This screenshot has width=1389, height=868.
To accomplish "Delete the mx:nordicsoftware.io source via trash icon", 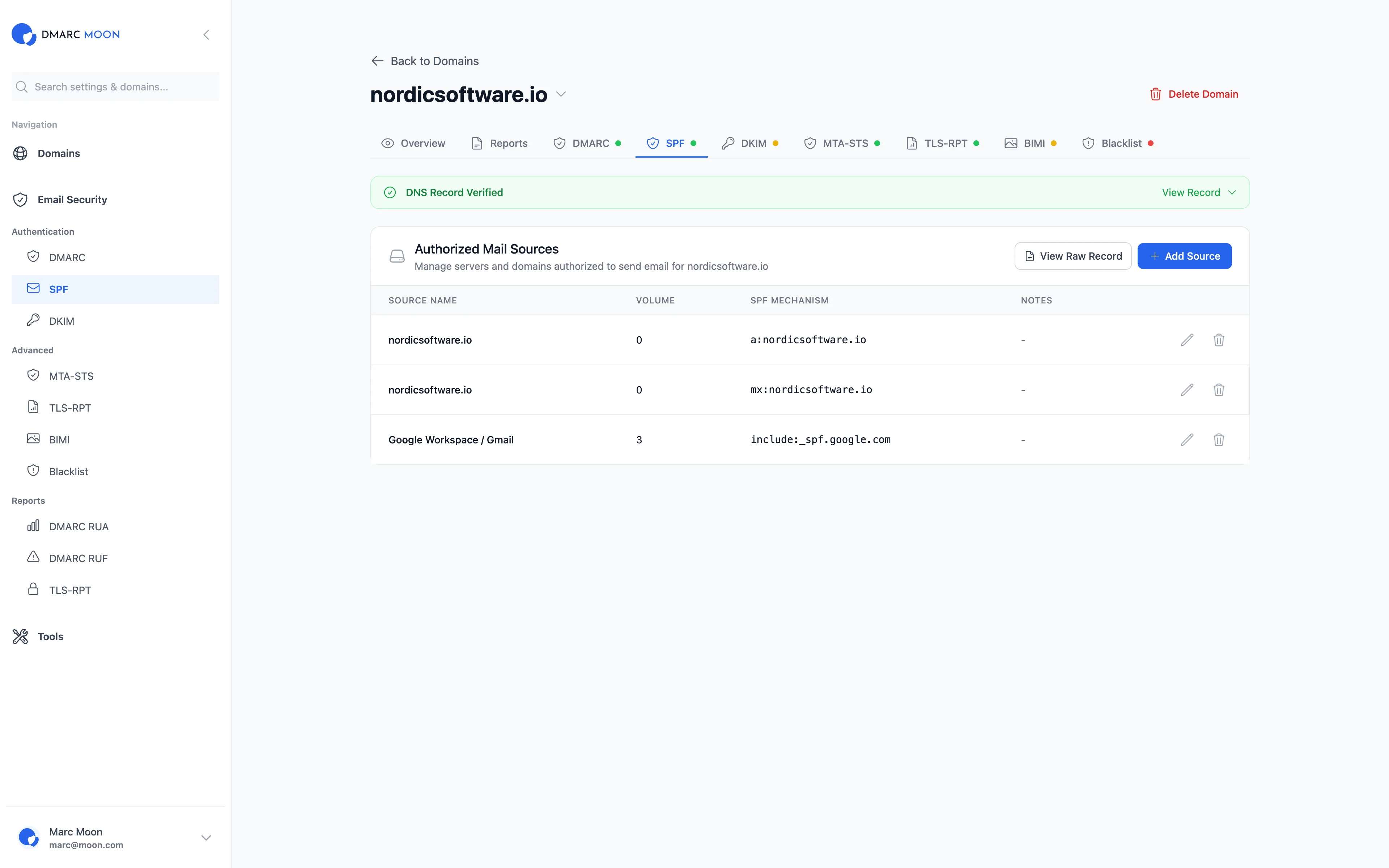I will click(1220, 390).
